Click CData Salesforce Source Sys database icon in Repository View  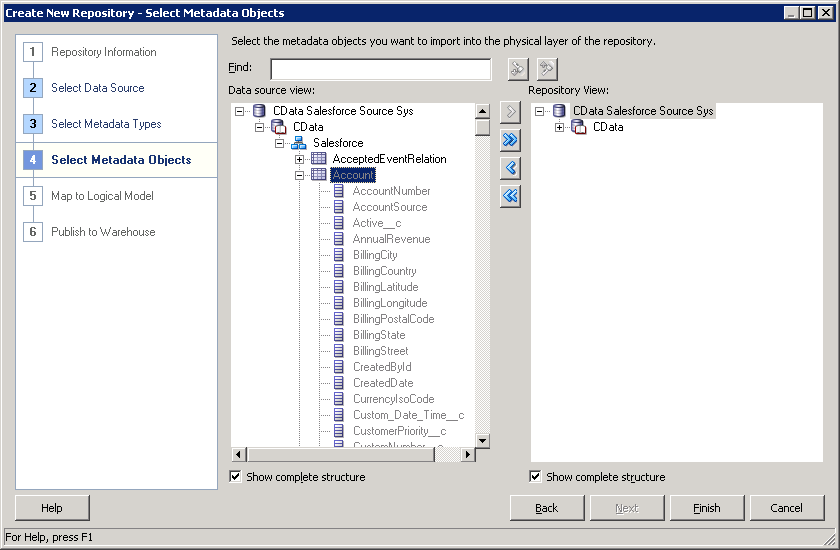pos(559,111)
